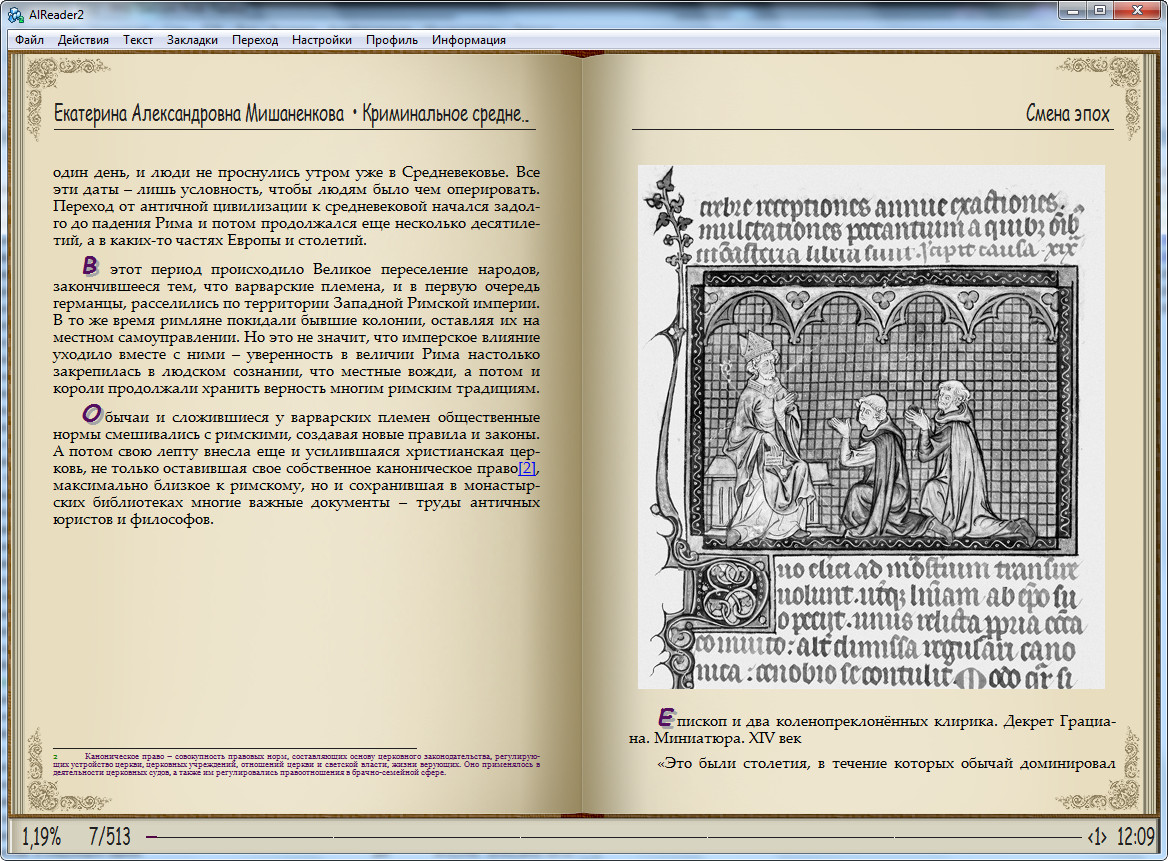Close the AlReader2 window
This screenshot has width=1168, height=861.
coord(1137,10)
